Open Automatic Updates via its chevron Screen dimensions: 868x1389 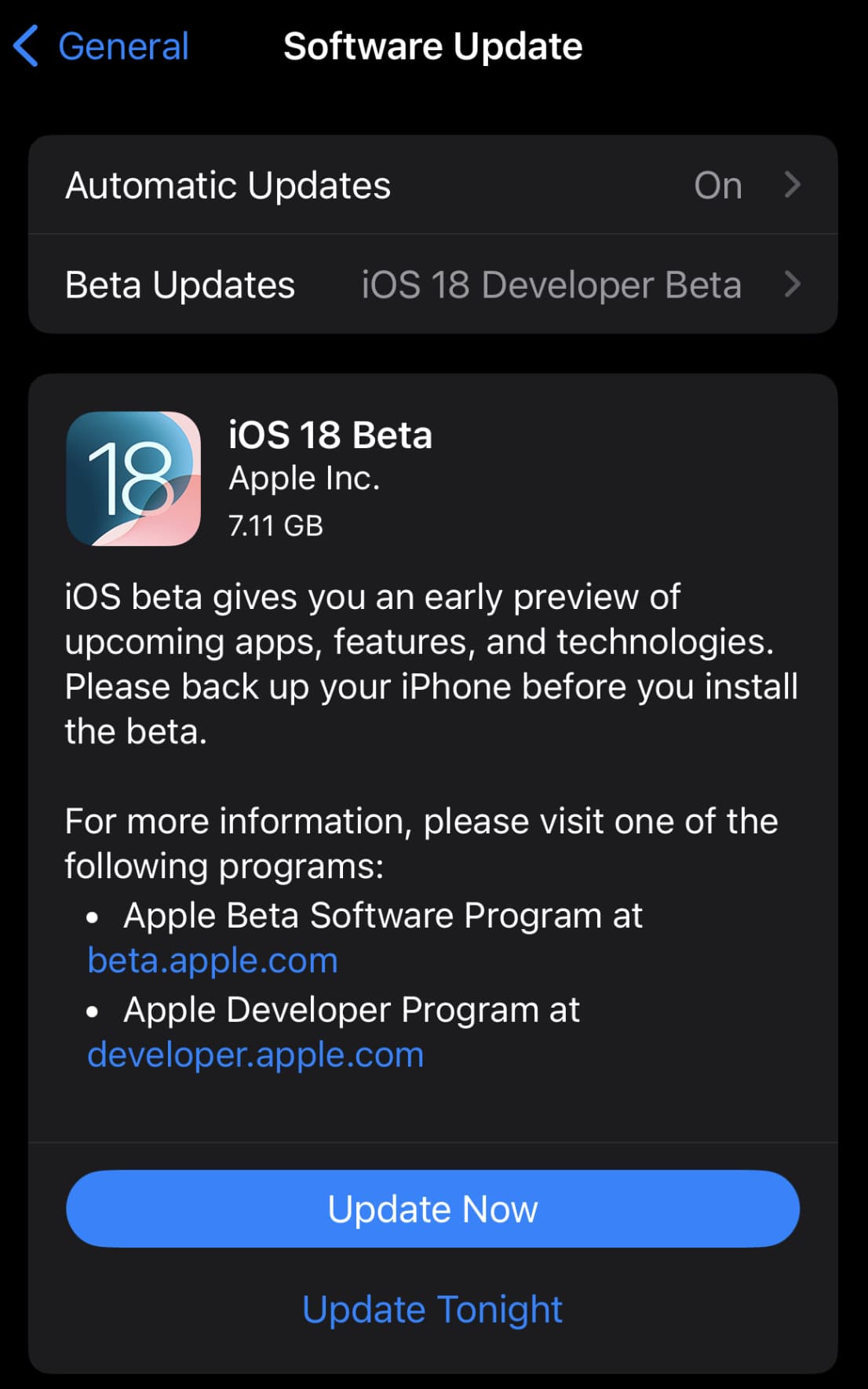[x=794, y=185]
